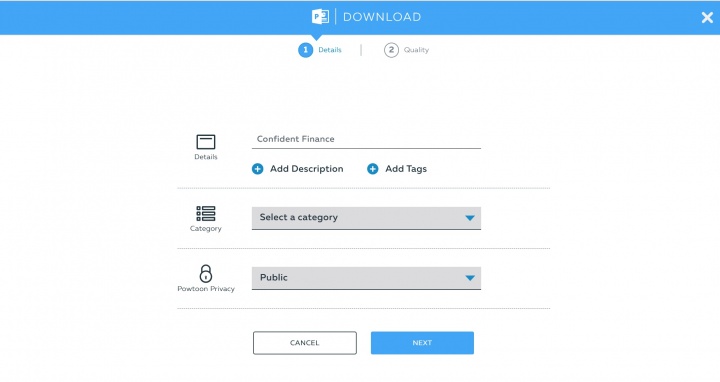This screenshot has height=382, width=720.
Task: Click the arrow on the category dropdown
Action: click(x=470, y=218)
